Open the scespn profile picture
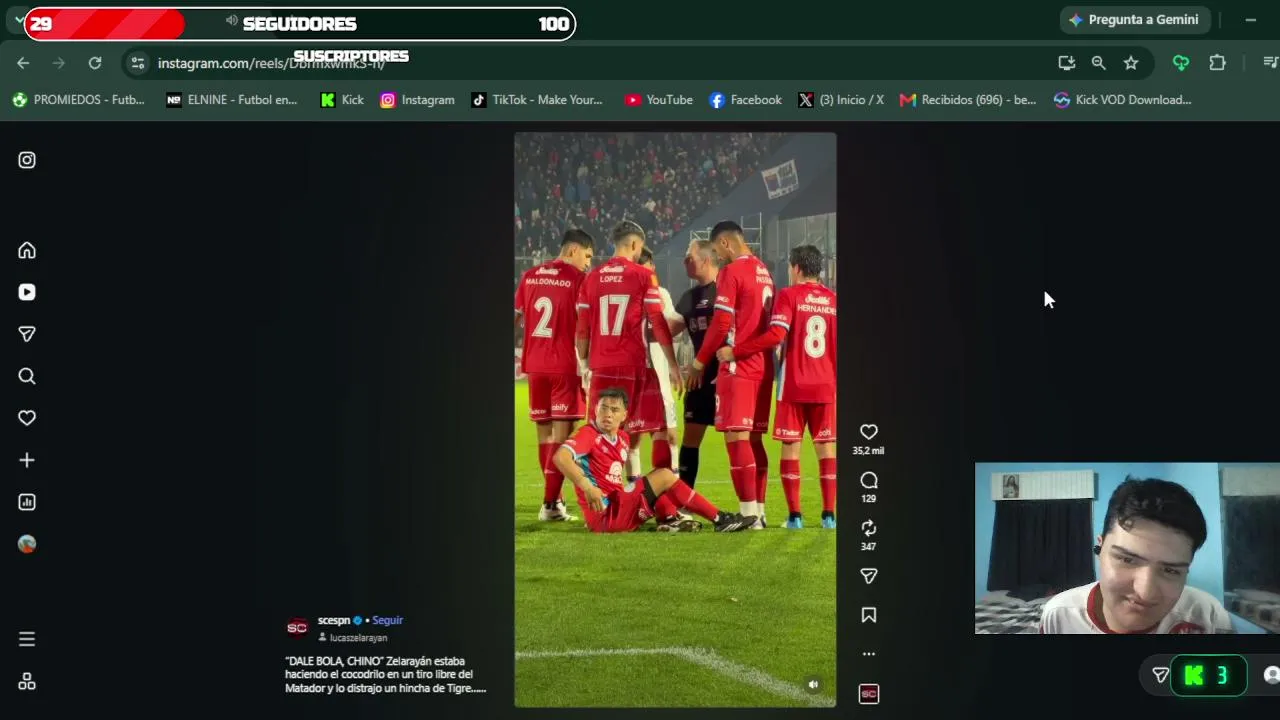Image resolution: width=1280 pixels, height=720 pixels. [x=297, y=628]
